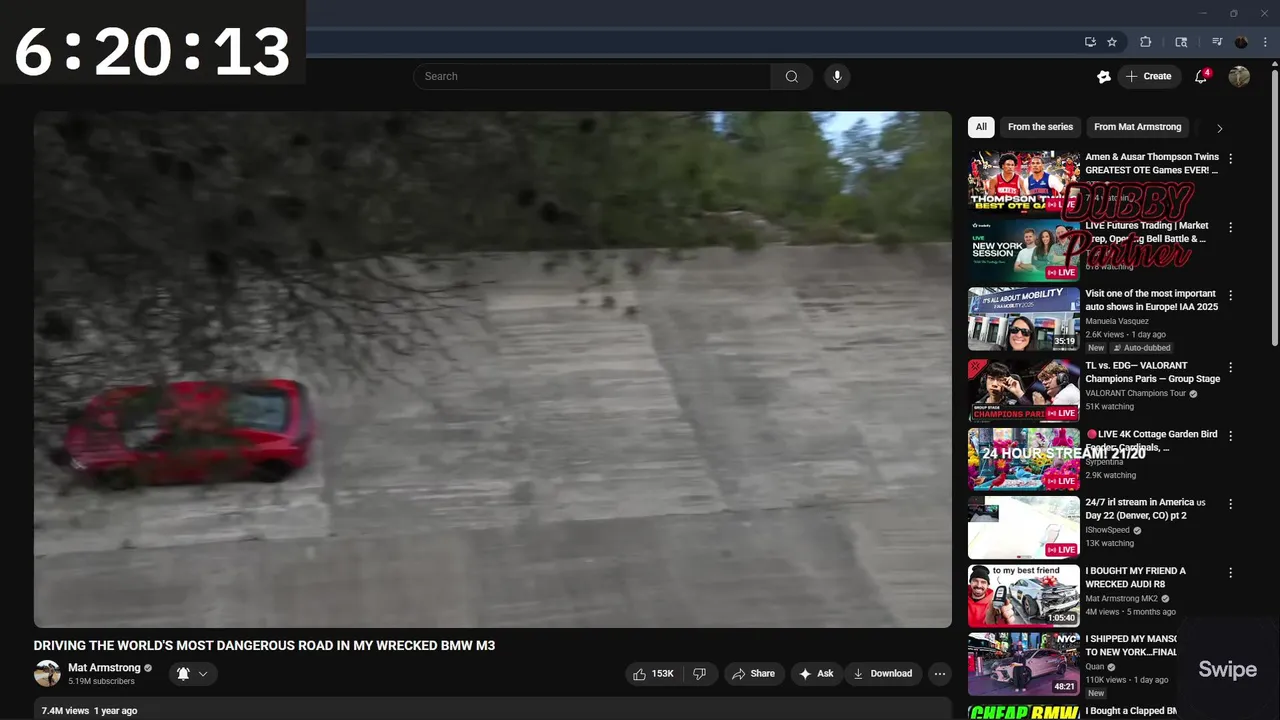Open options menu for Thompson Twins video
The width and height of the screenshot is (1280, 720).
point(1230,159)
